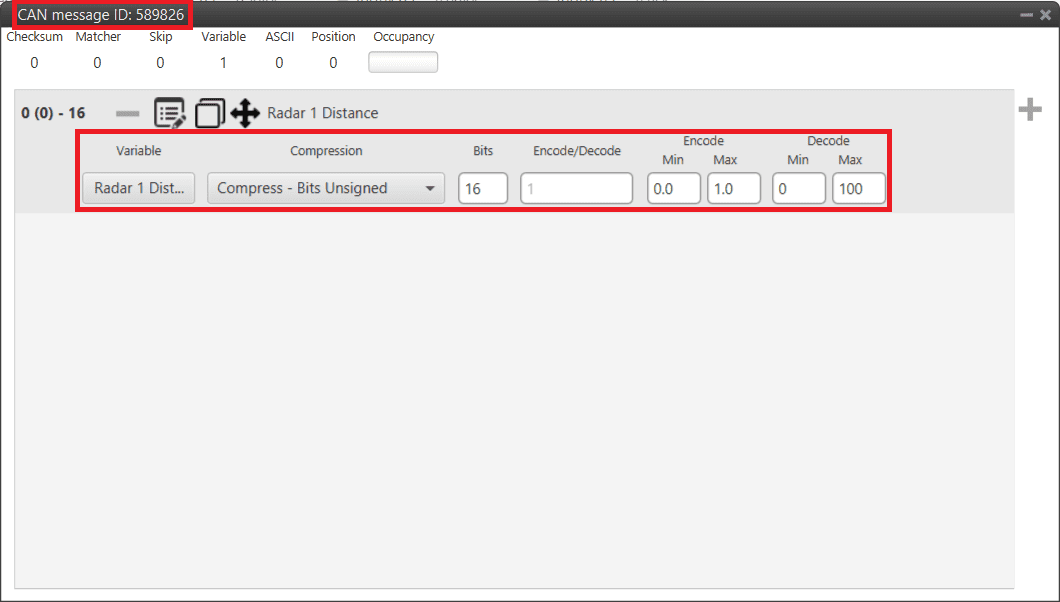
Task: Open the edit list icon with pencil
Action: pos(170,113)
